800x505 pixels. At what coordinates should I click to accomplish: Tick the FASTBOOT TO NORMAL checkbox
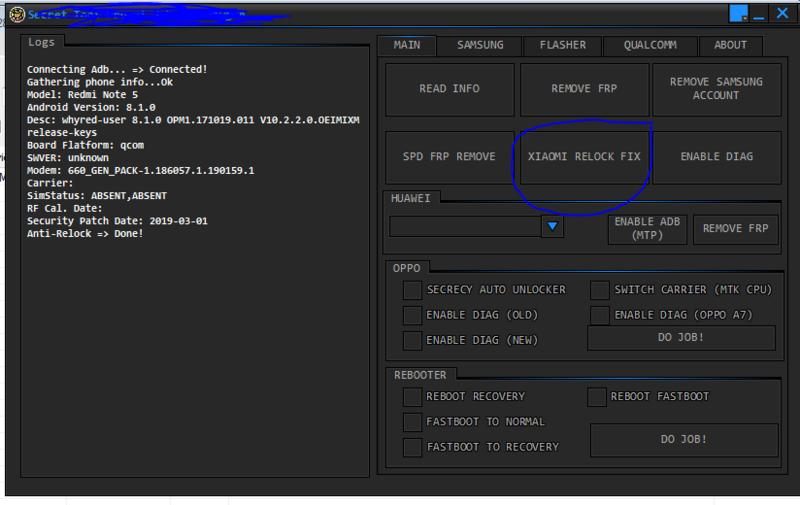[412, 422]
